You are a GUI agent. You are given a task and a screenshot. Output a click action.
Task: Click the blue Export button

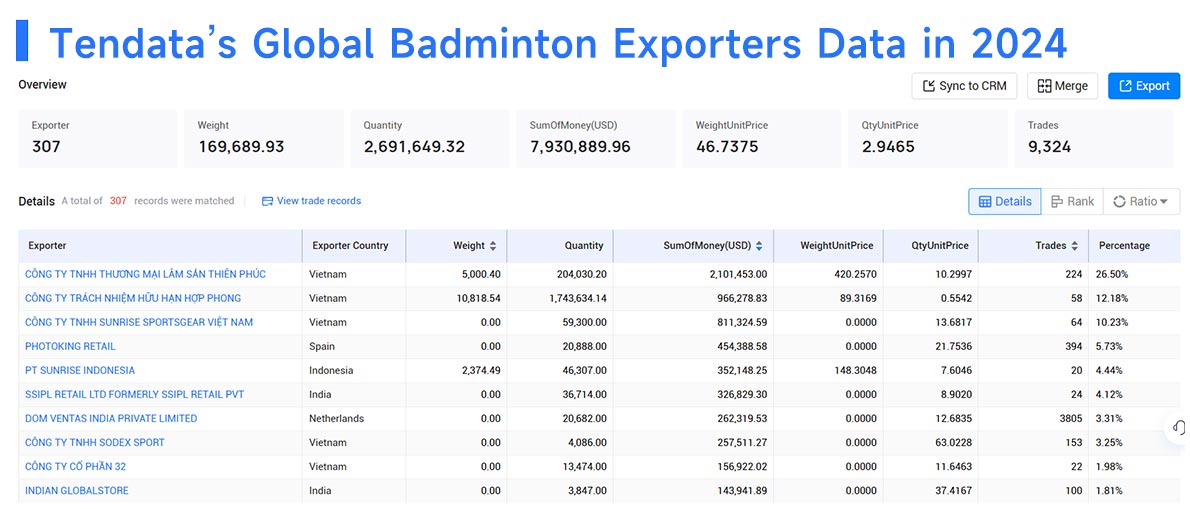(x=1144, y=86)
